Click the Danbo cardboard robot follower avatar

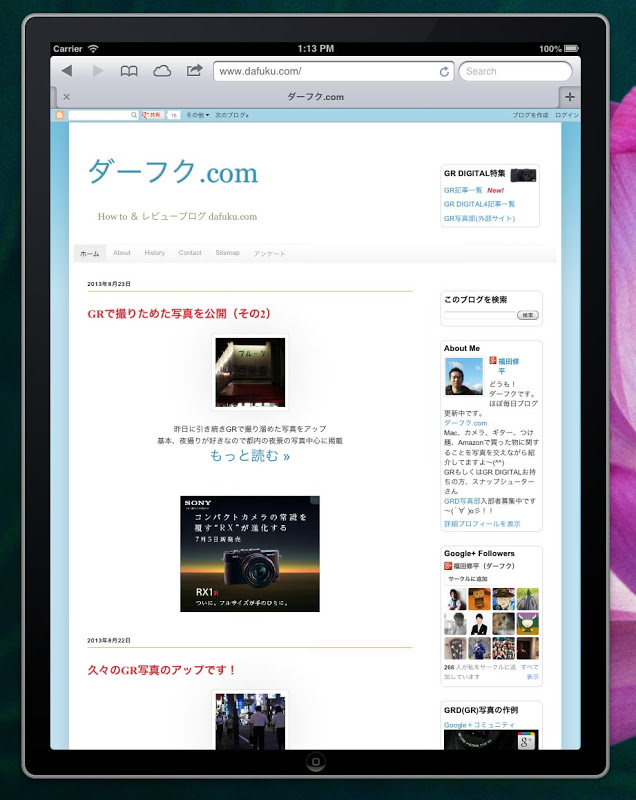[x=479, y=599]
